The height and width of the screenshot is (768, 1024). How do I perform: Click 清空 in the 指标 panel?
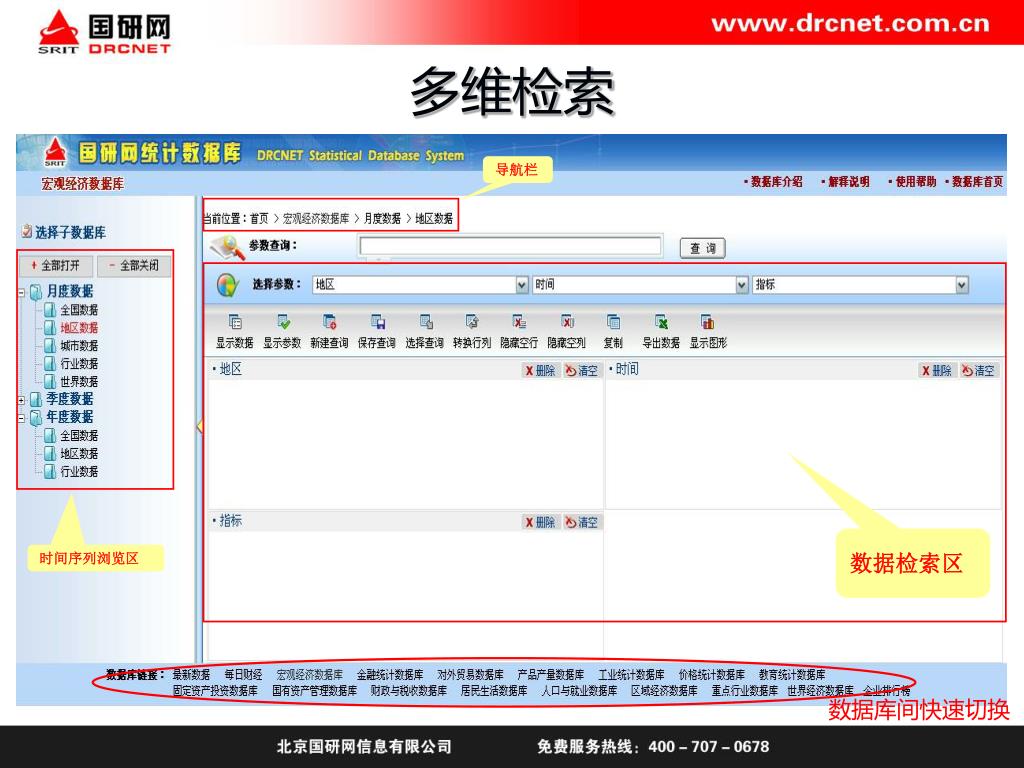tap(582, 522)
